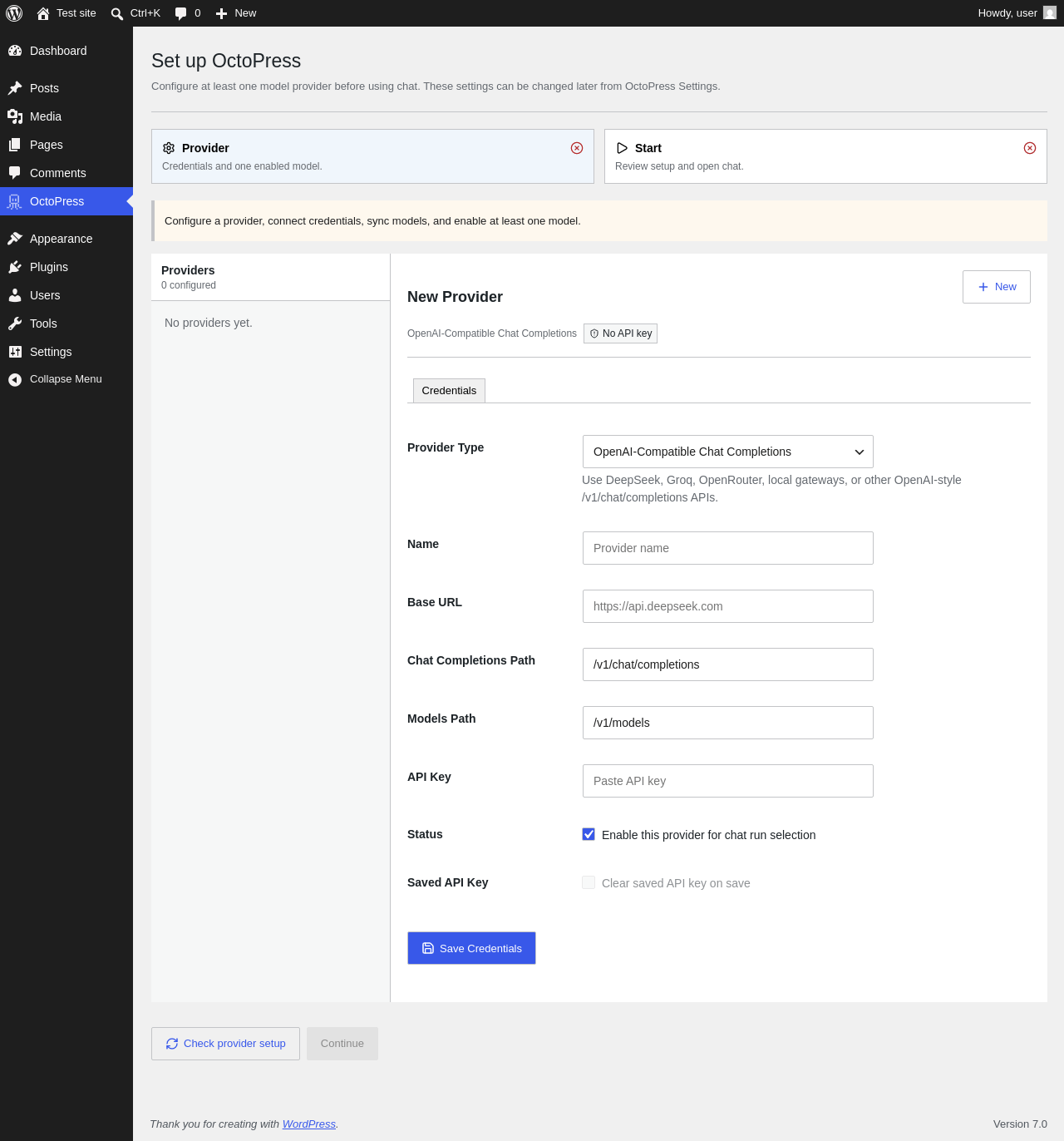1064x1141 pixels.
Task: Open Pages menu
Action: pos(66,145)
